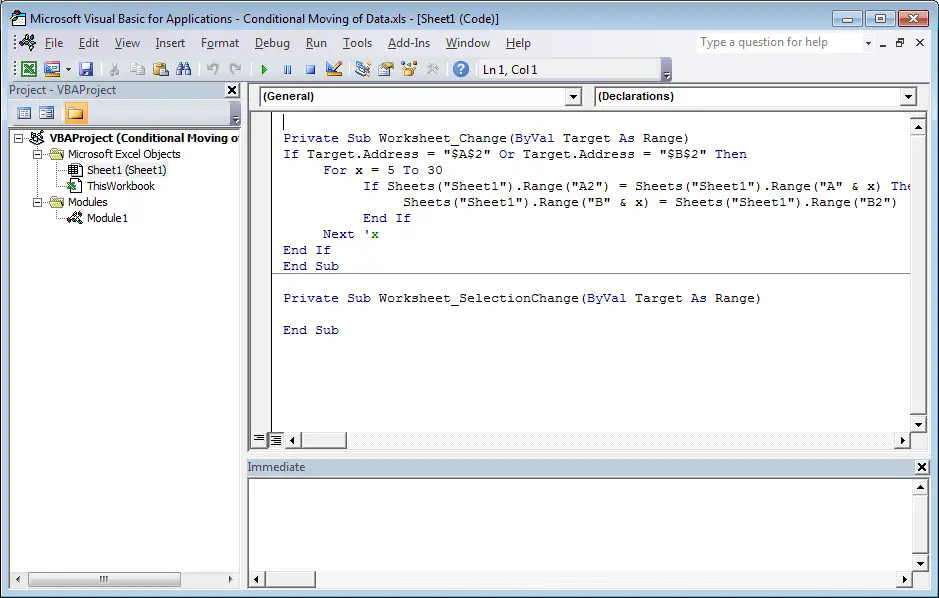939x598 pixels.
Task: Open the Insert menu
Action: tap(170, 43)
